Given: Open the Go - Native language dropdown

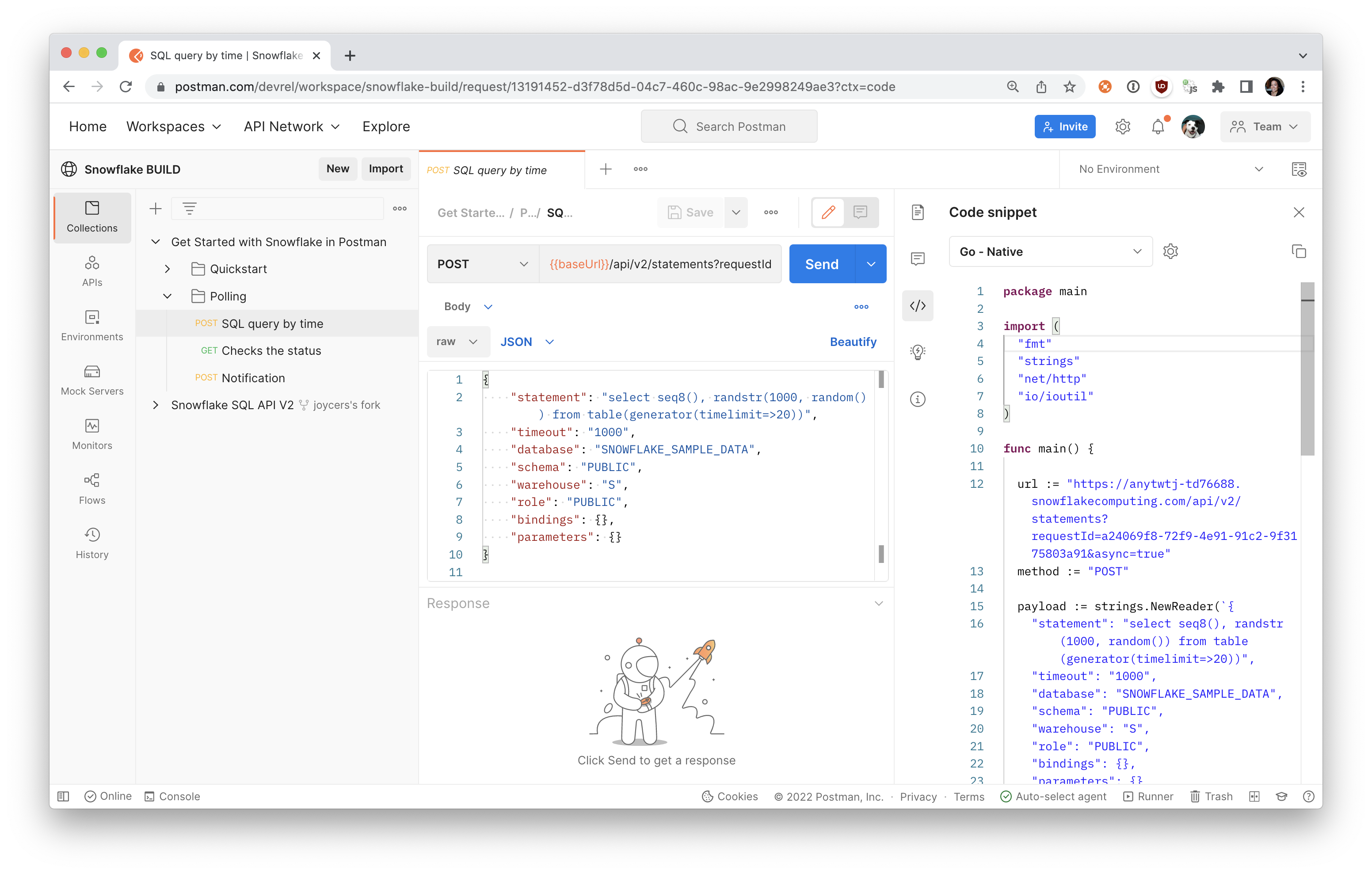Looking at the screenshot, I should click(x=1050, y=251).
